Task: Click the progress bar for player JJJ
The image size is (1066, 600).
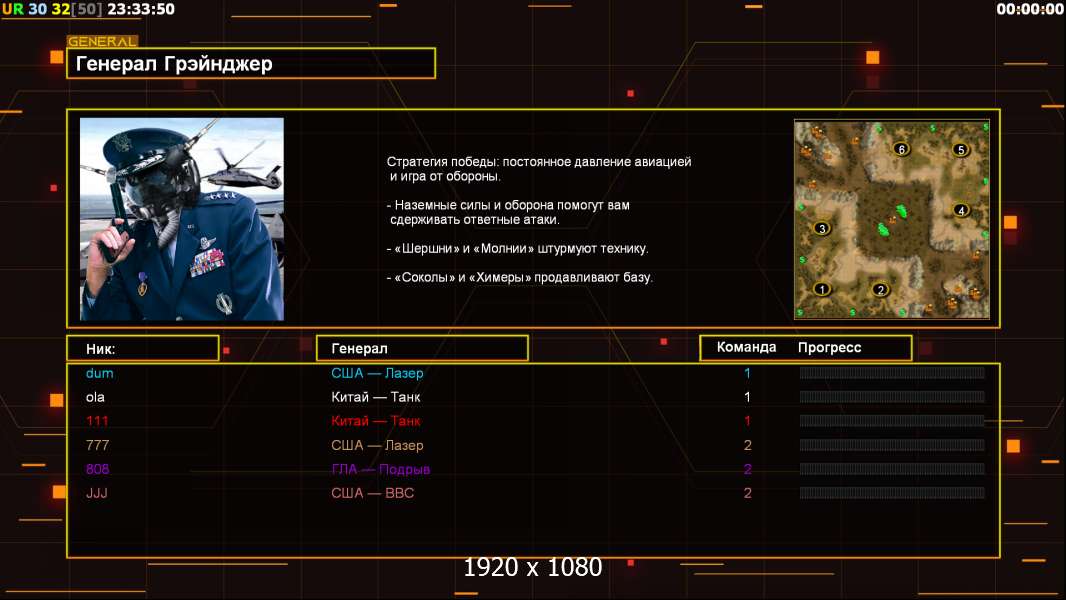Action: (891, 493)
